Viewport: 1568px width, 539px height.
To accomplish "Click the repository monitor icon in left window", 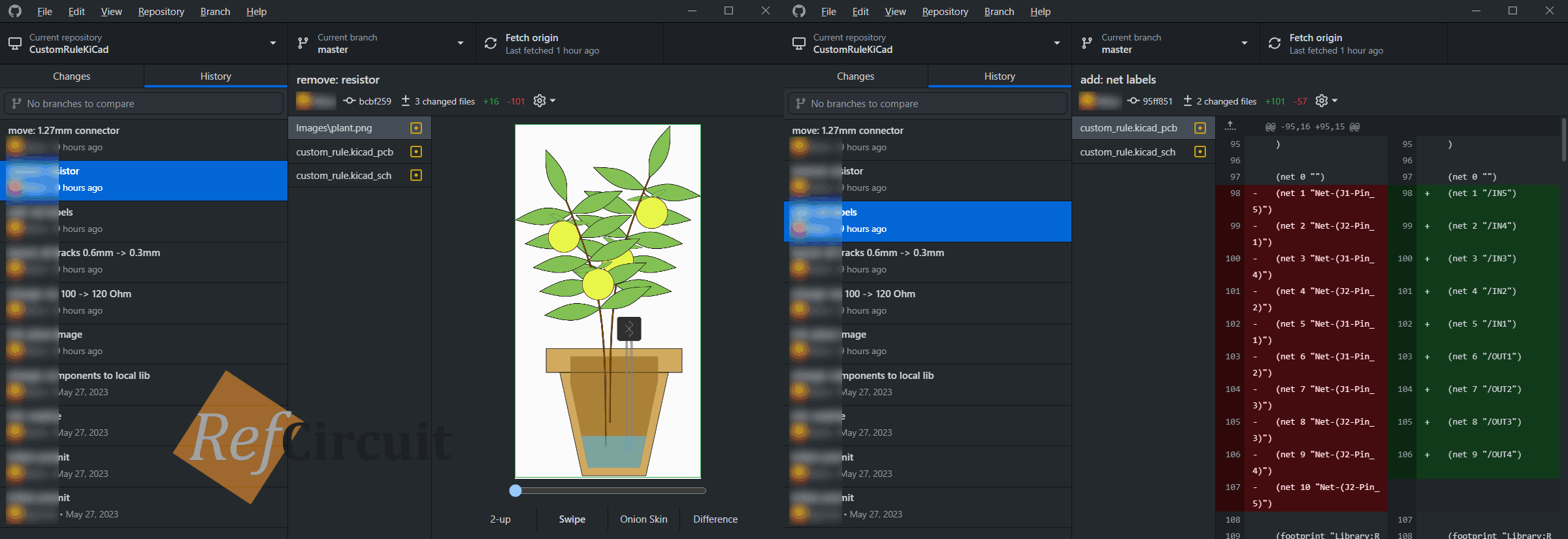I will click(14, 44).
